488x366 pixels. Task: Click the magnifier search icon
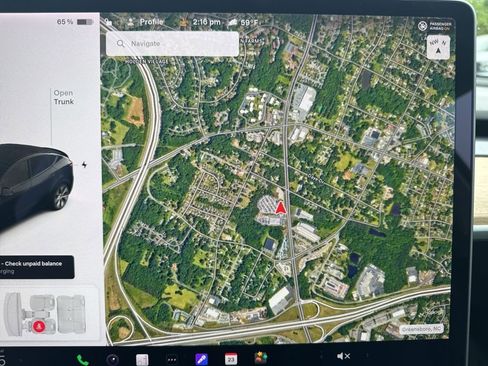tap(120, 44)
